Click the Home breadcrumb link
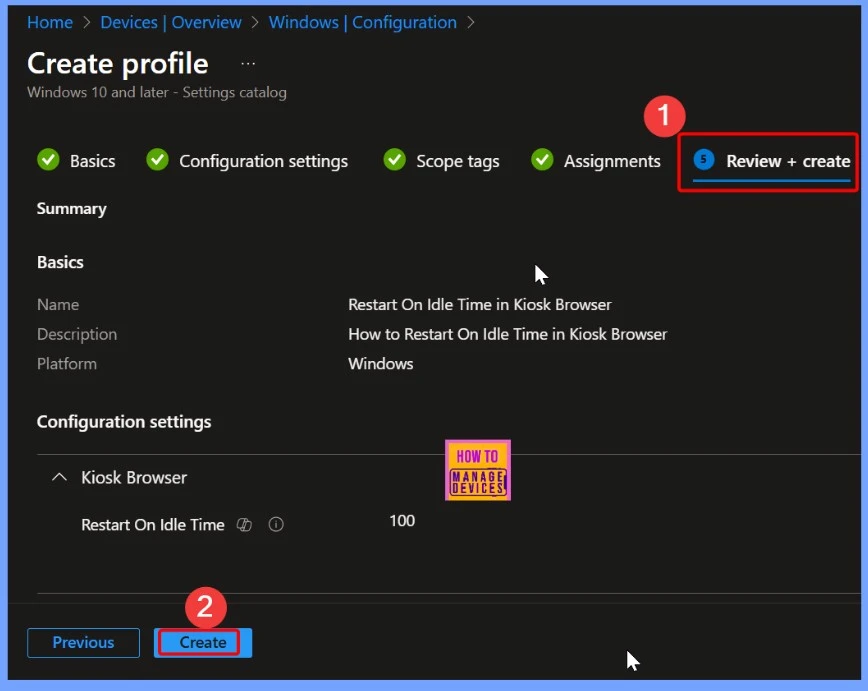Image resolution: width=868 pixels, height=691 pixels. point(49,22)
